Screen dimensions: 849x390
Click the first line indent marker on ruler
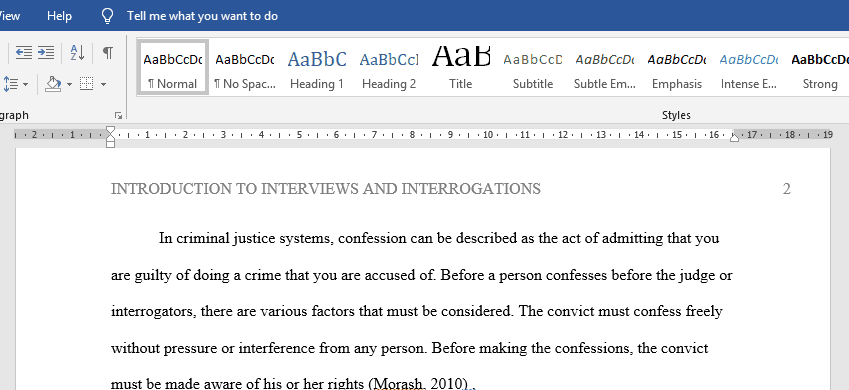[110, 130]
